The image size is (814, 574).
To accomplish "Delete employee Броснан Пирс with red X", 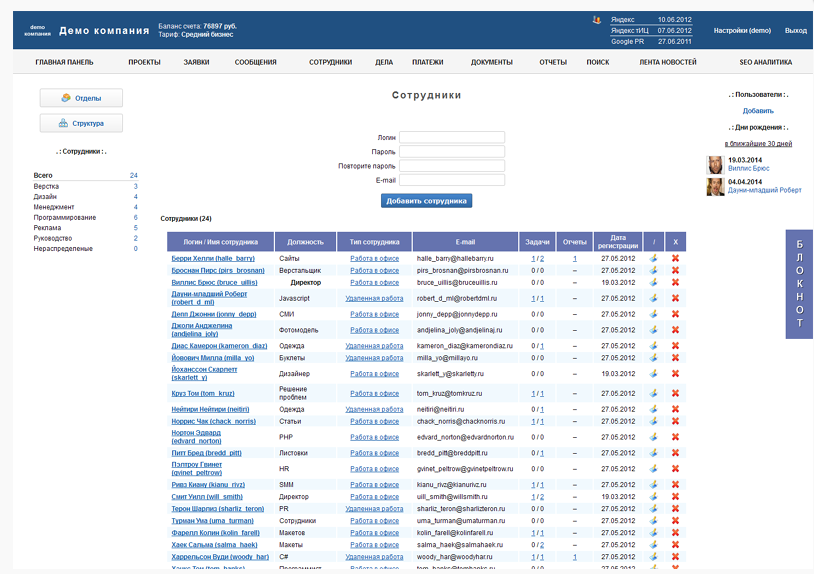I will point(675,270).
